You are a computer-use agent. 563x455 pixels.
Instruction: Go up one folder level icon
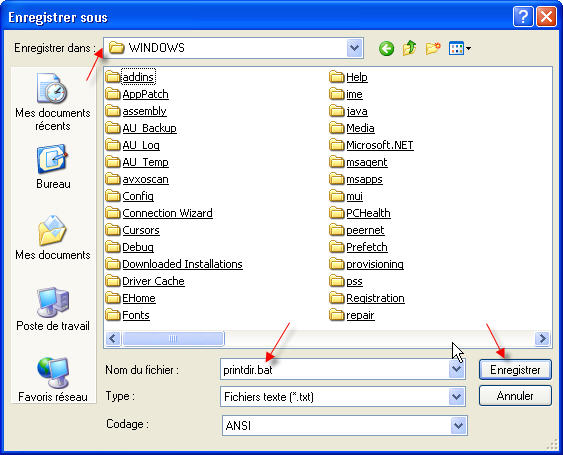point(409,48)
